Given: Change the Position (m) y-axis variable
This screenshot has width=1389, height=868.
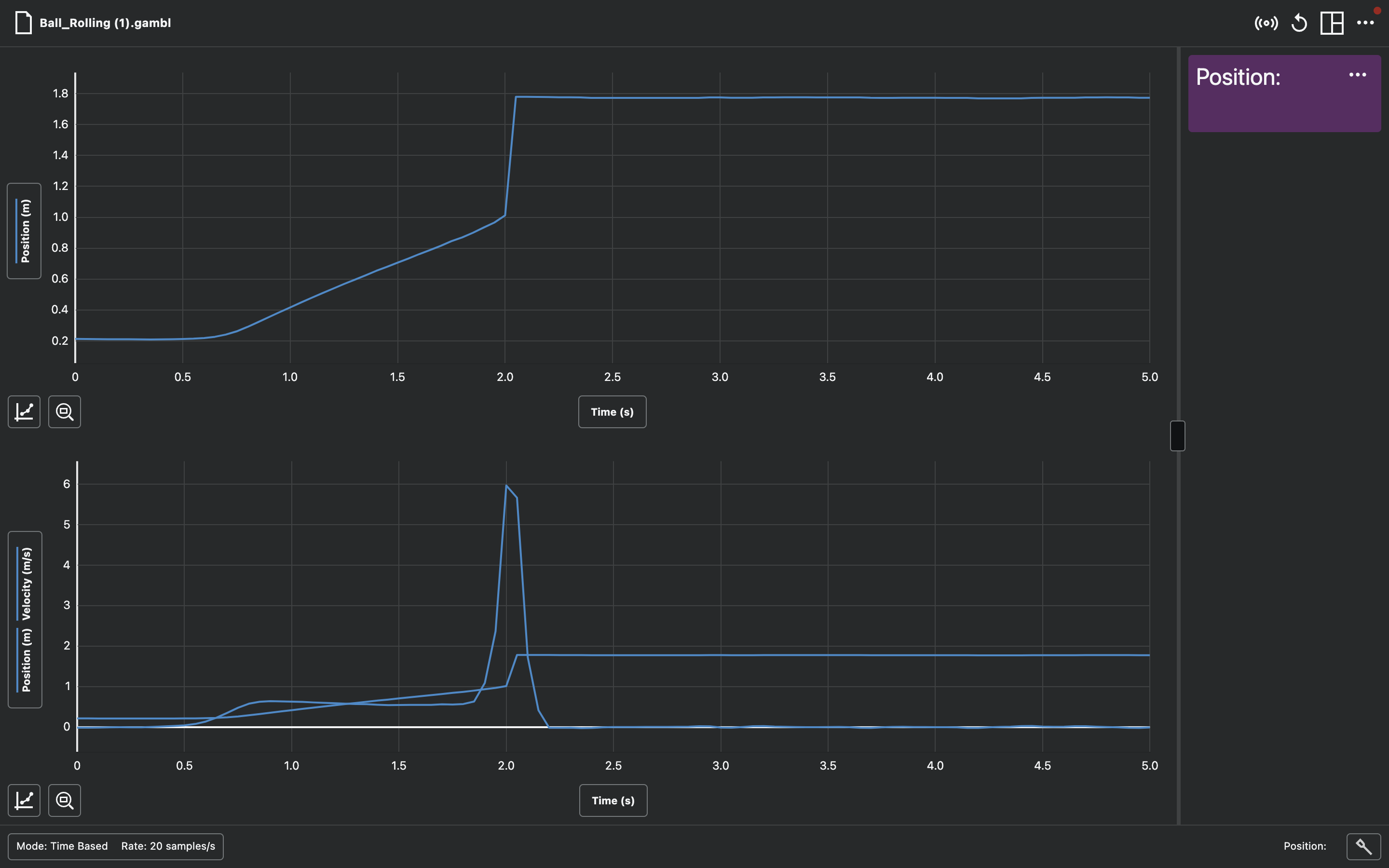Looking at the screenshot, I should coord(24,231).
